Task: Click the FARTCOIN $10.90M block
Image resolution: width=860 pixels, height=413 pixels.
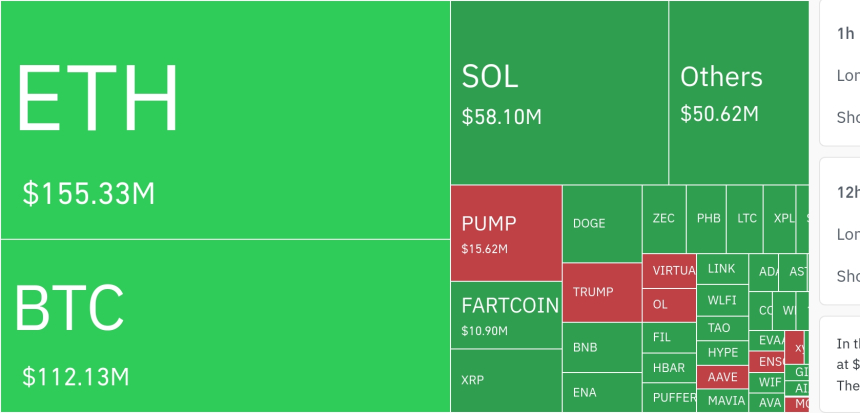Action: [506, 315]
